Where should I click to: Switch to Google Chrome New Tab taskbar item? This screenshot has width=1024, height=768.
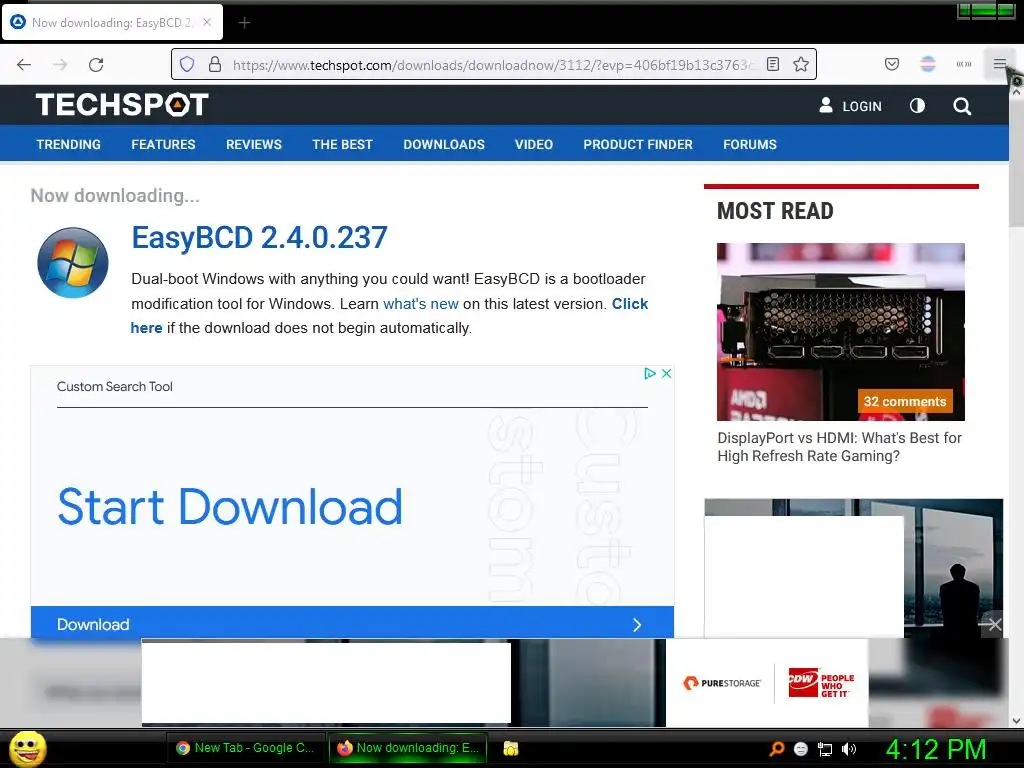pos(246,748)
